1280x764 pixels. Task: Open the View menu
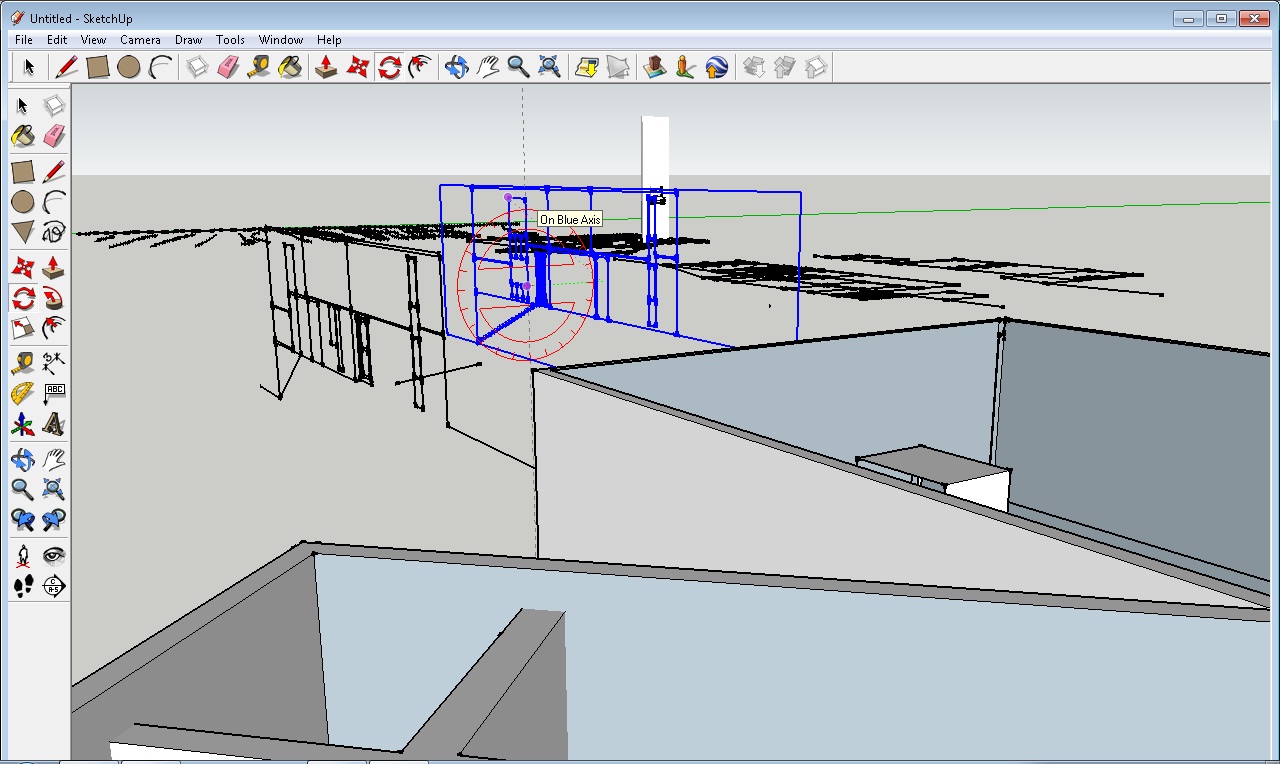point(93,40)
